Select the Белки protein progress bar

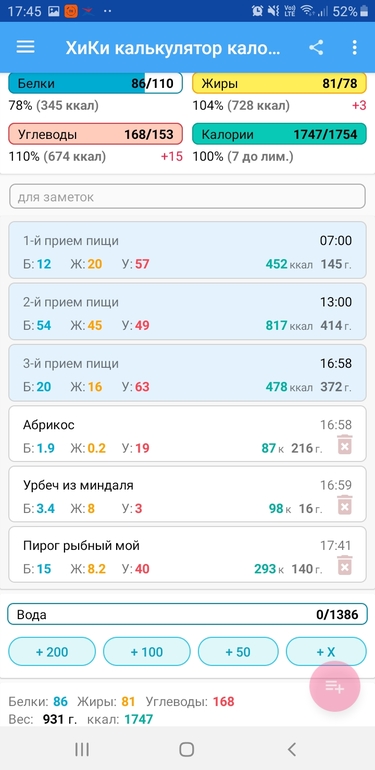[x=96, y=83]
